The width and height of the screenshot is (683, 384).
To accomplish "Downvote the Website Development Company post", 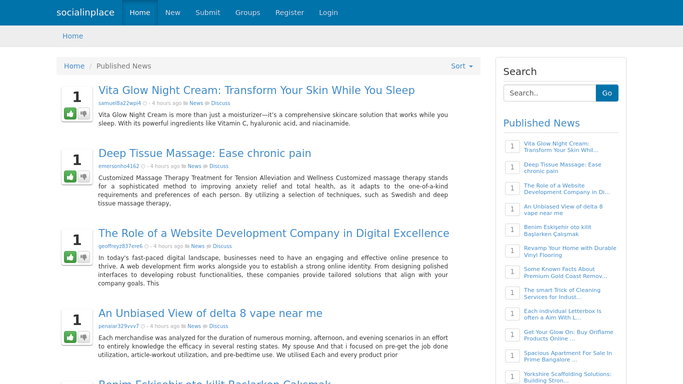I will [x=84, y=257].
